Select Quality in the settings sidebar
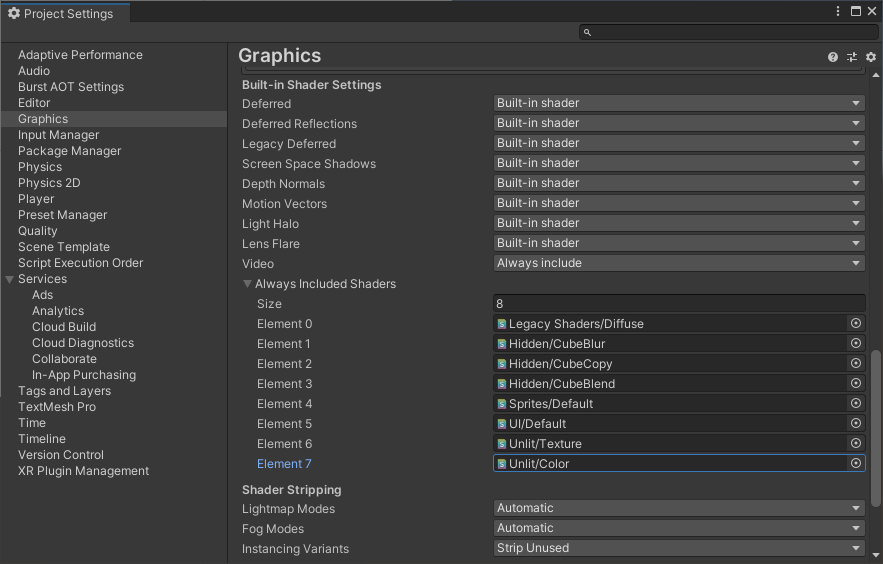Screen dimensions: 883x564 coord(38,231)
